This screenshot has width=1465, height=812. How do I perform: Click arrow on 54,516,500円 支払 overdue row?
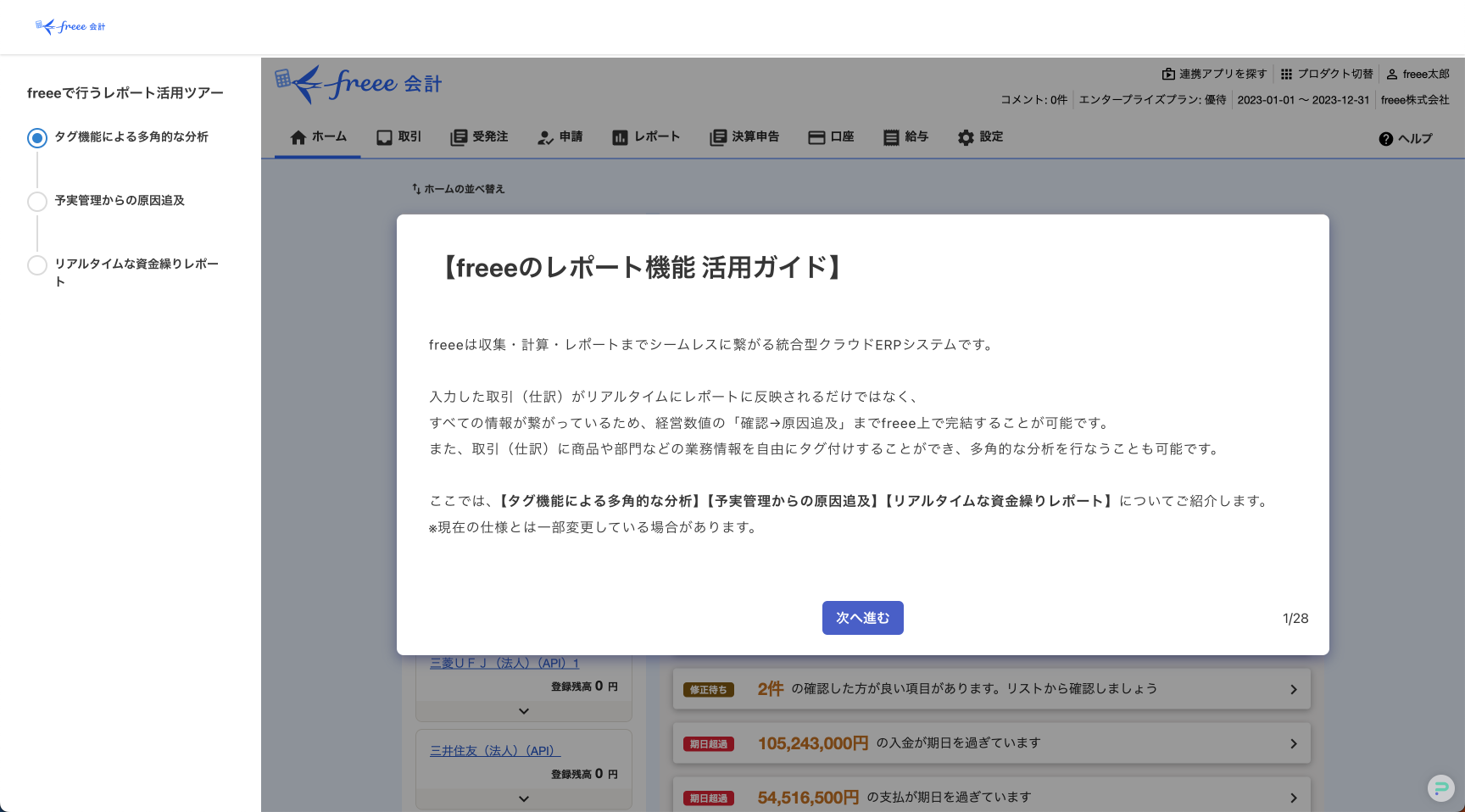point(1294,798)
